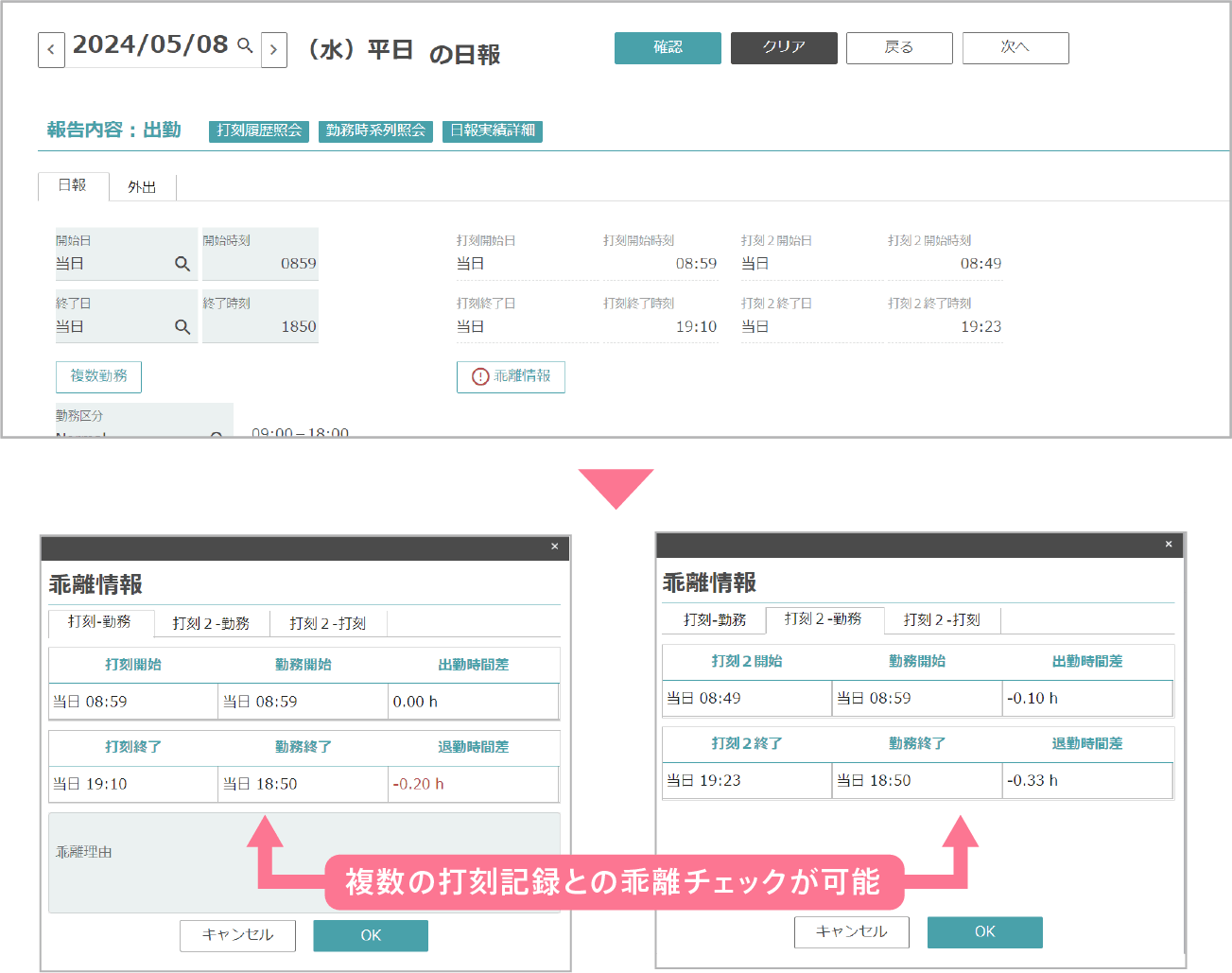1232x973 pixels.
Task: Click 当日 08:49 打刻２開始 cell
Action: click(747, 698)
